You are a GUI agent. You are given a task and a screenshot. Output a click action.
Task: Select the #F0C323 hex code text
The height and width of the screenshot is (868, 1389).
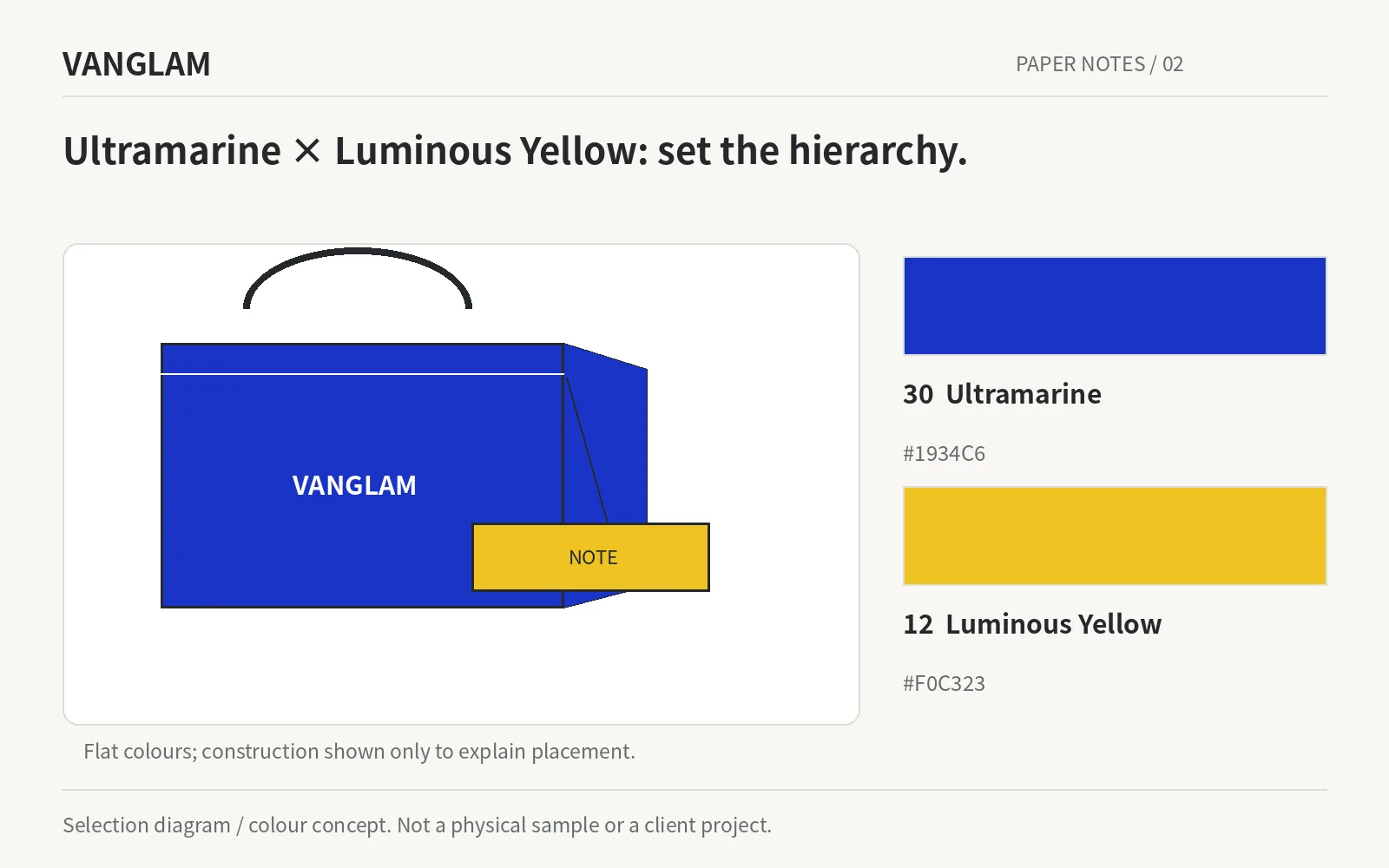click(x=944, y=684)
